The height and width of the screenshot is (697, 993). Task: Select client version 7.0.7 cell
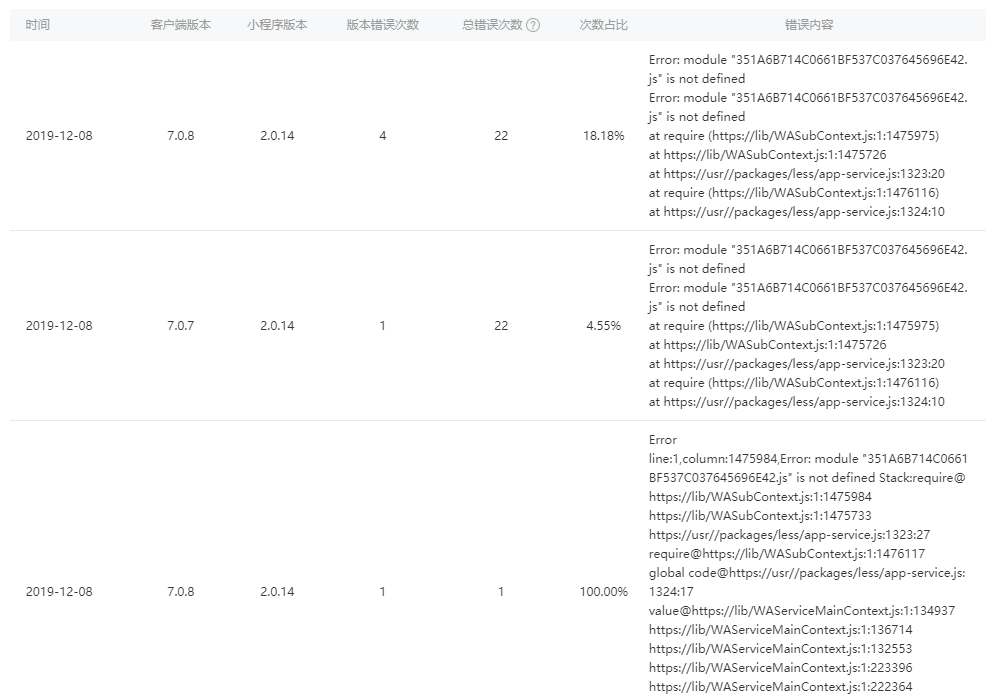[180, 325]
